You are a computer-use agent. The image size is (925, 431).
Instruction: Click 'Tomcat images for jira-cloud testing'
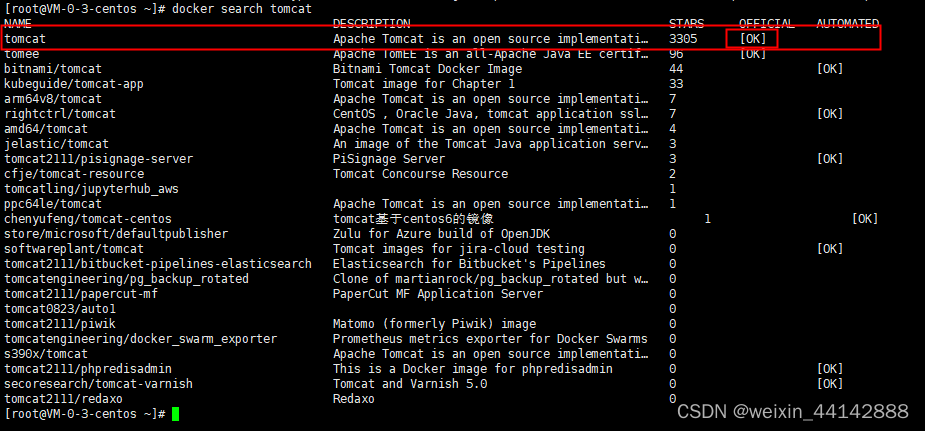[x=458, y=249]
